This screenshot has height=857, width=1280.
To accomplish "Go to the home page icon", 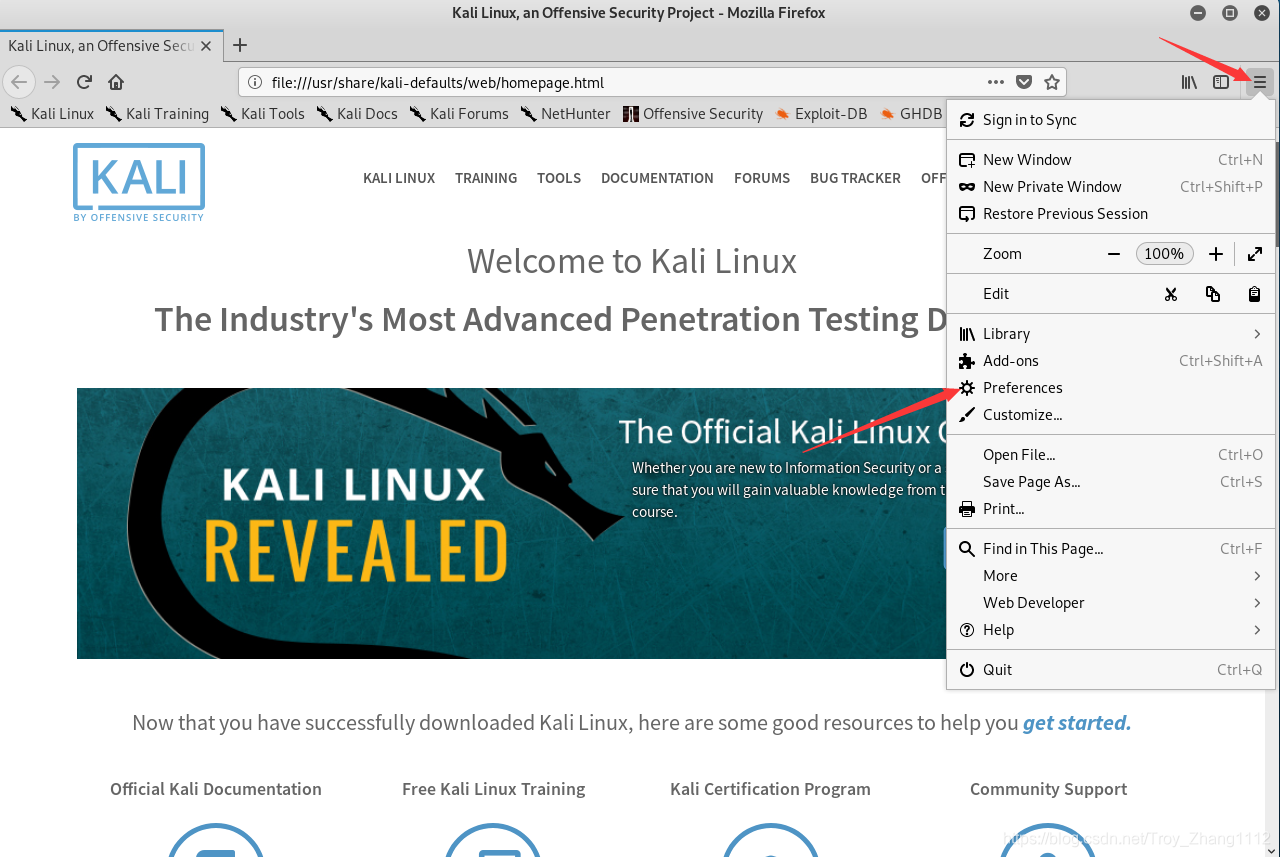I will (116, 82).
